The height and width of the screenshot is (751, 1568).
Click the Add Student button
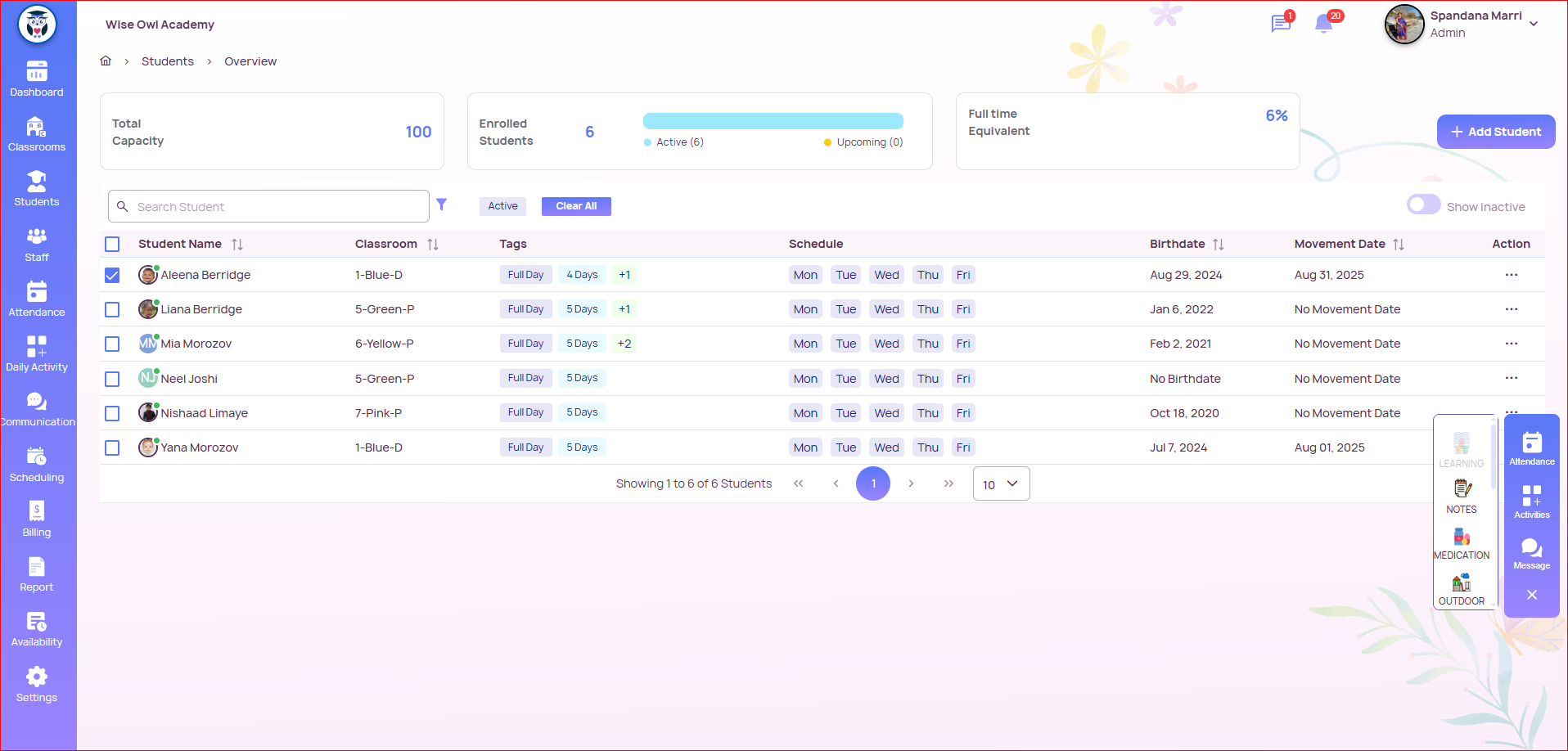tap(1495, 132)
